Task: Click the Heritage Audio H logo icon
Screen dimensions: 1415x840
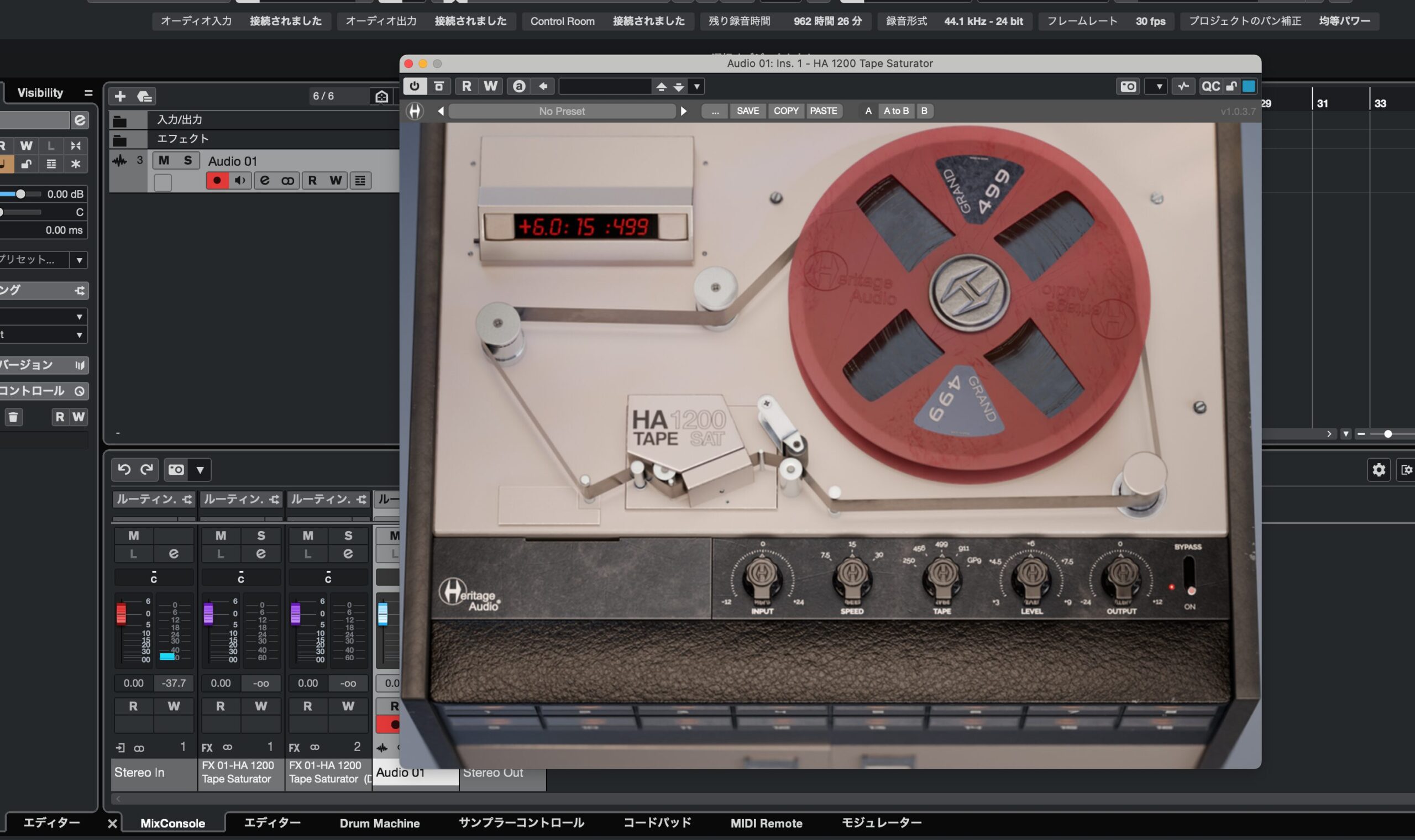Action: 415,111
